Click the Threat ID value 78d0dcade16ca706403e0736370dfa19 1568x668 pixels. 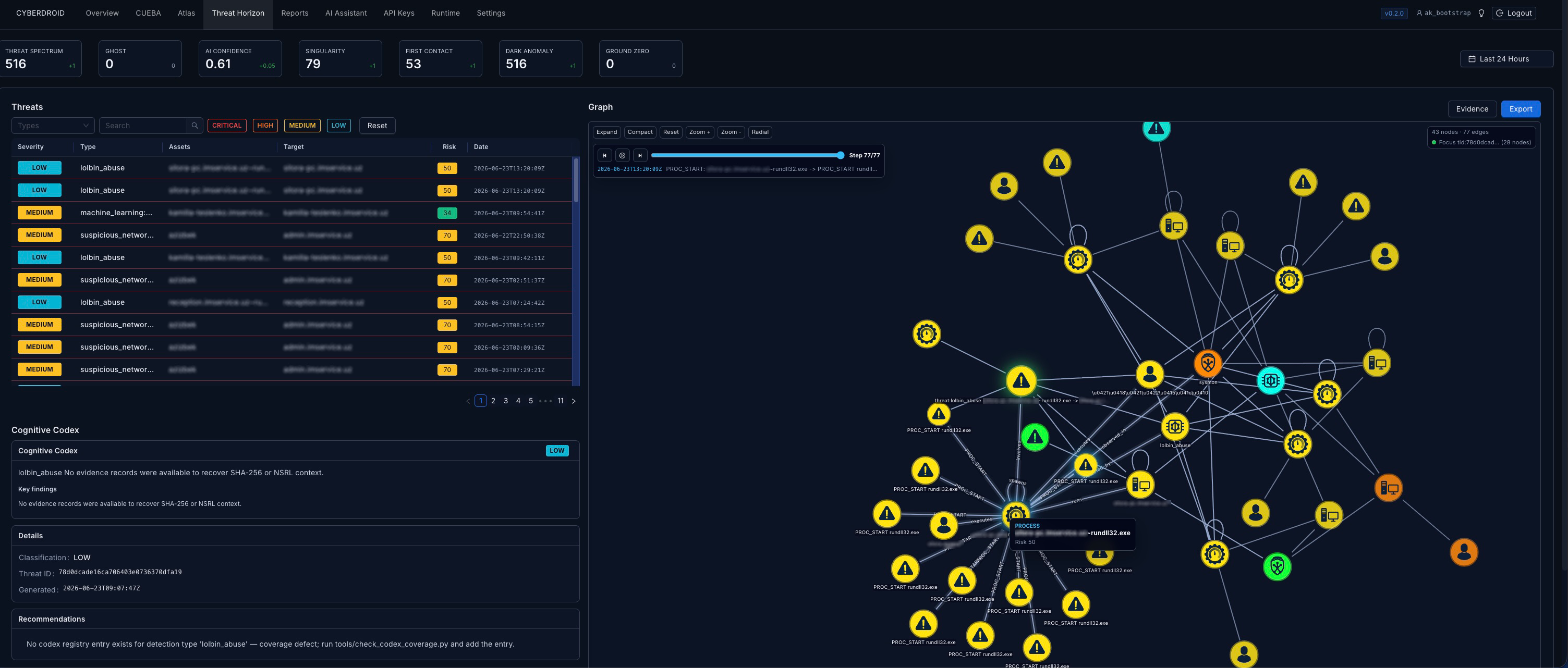point(120,572)
